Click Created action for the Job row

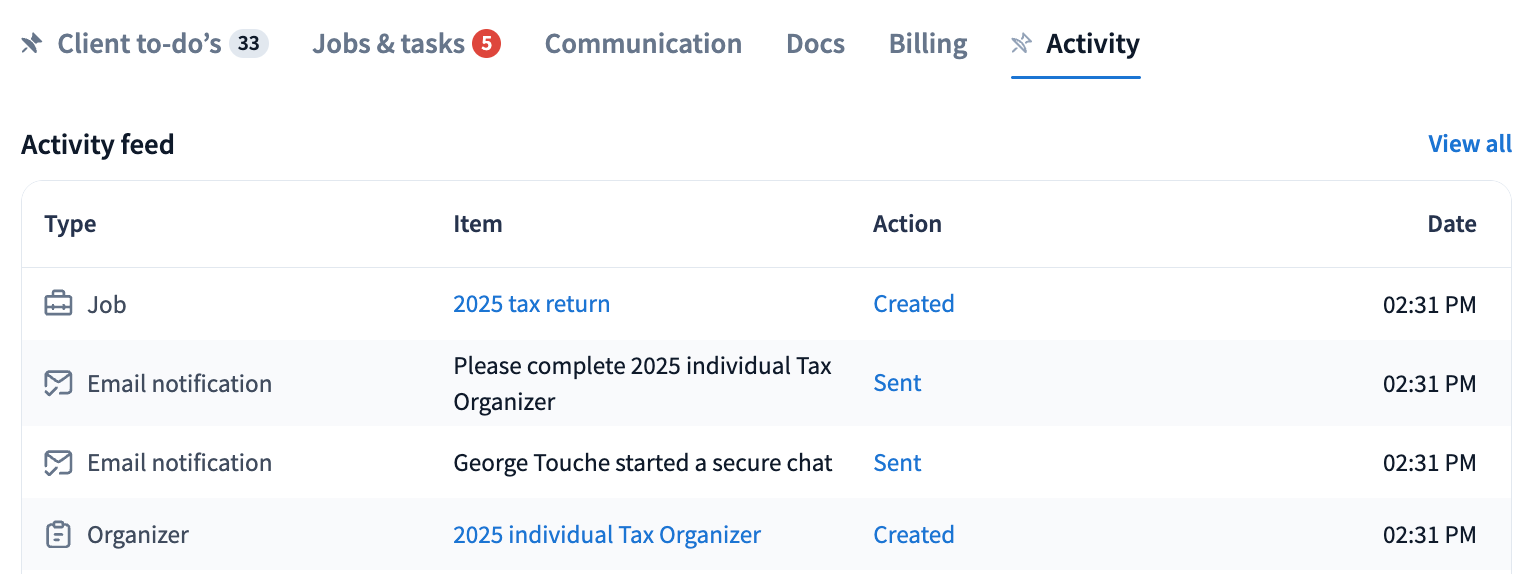click(x=913, y=304)
